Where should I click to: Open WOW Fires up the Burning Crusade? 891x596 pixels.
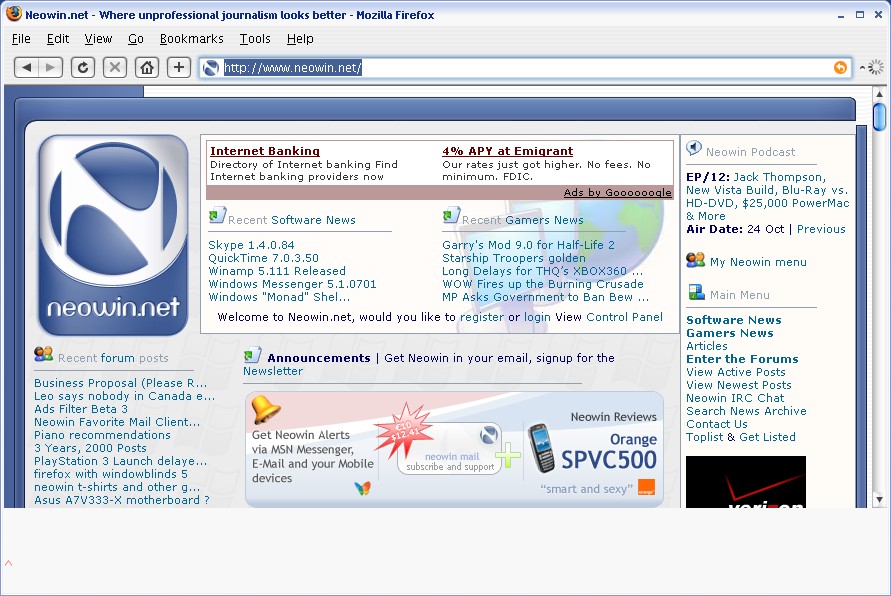click(543, 284)
